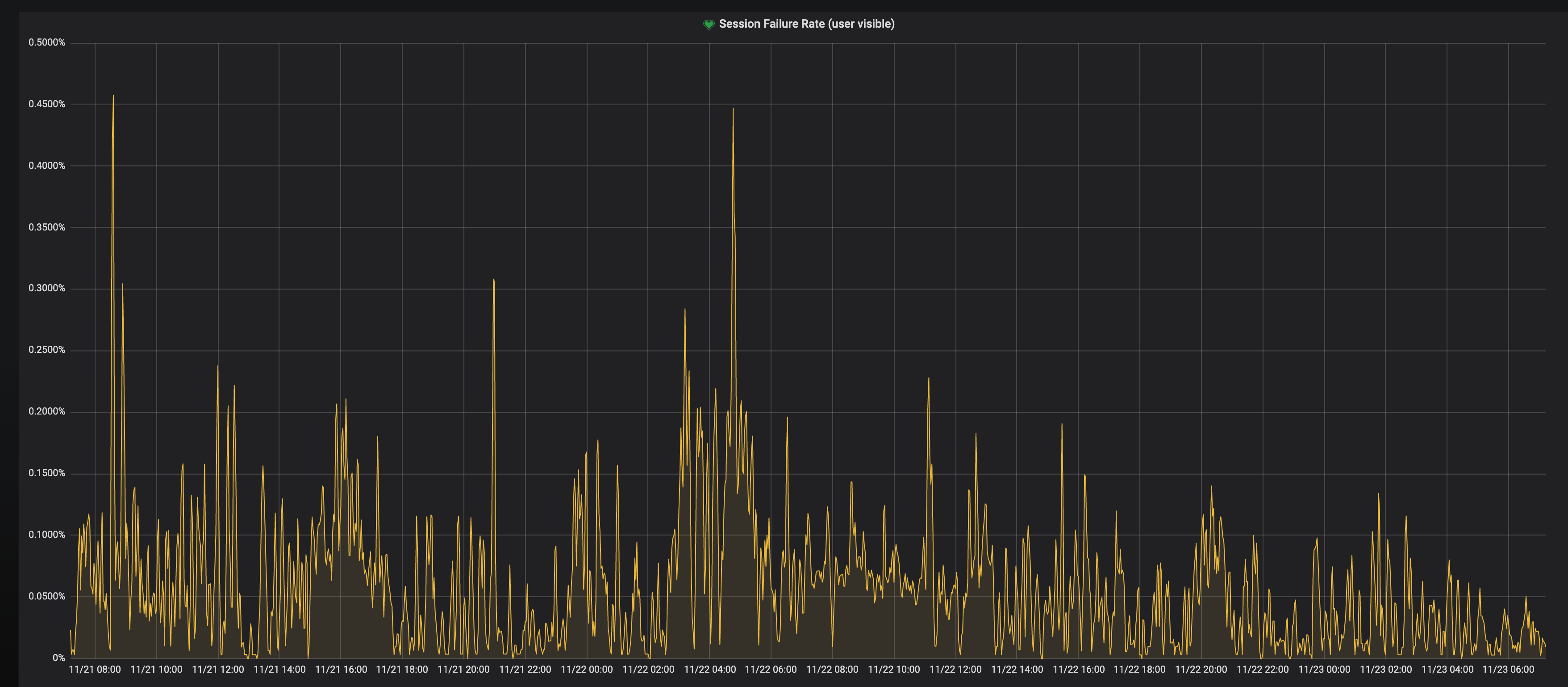
Task: Click the 11/22 20:00 time axis label
Action: coord(1201,669)
